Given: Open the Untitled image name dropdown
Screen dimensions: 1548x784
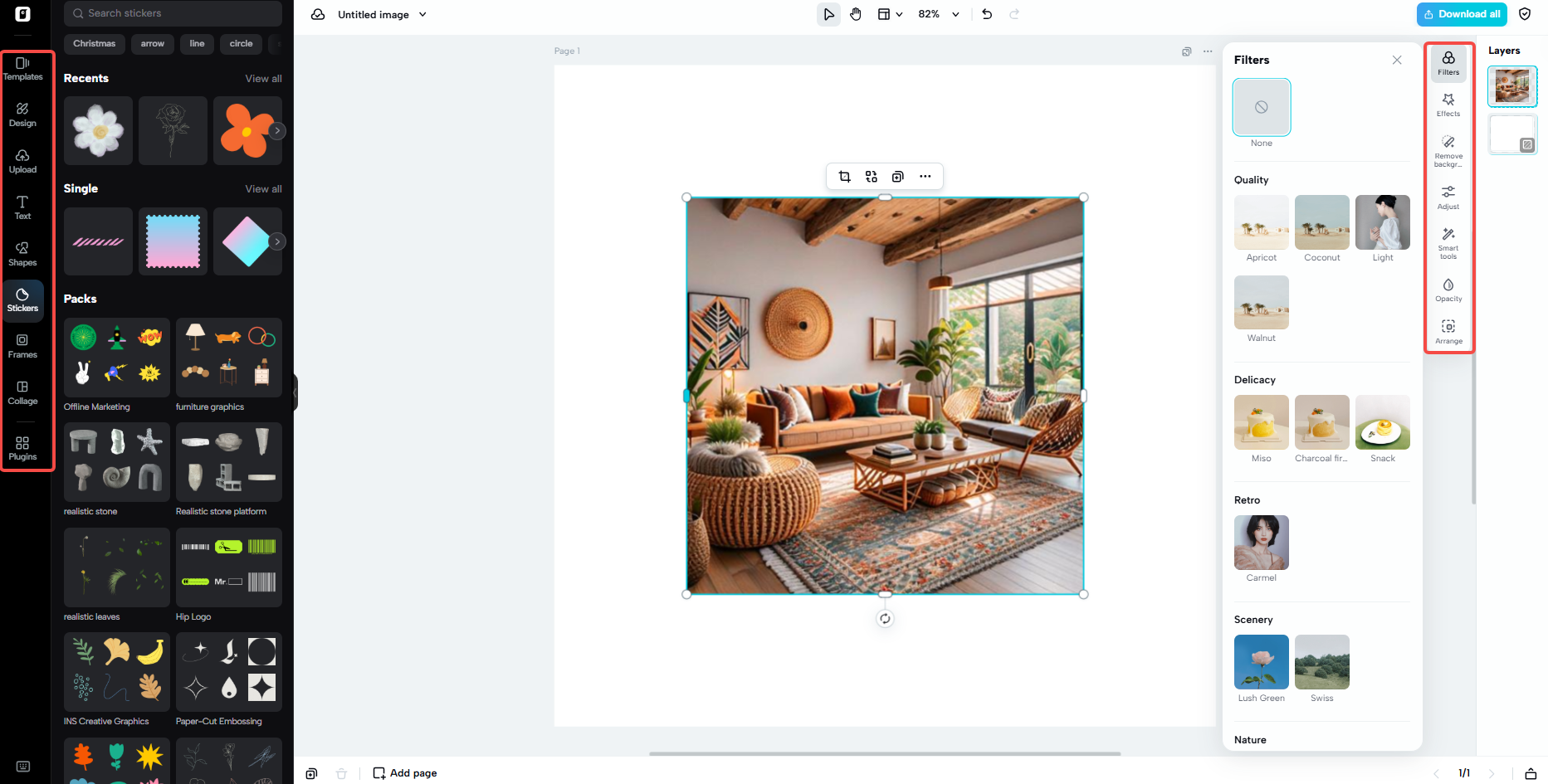Looking at the screenshot, I should point(382,14).
